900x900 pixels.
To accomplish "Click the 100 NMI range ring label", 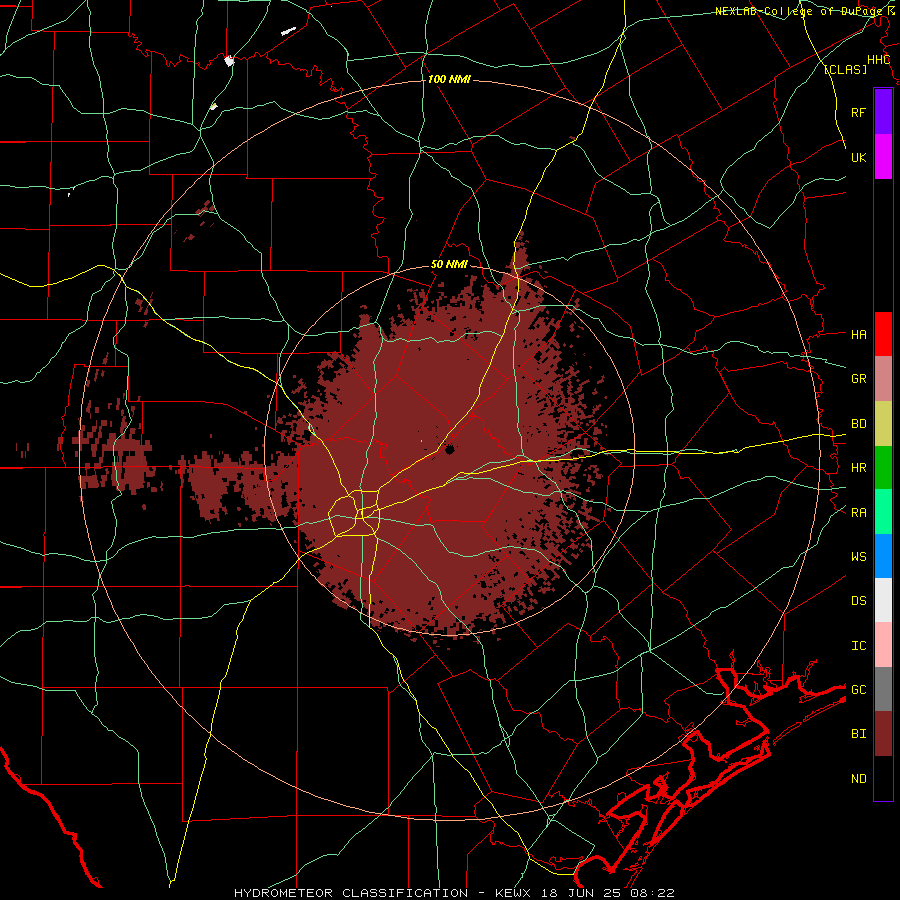I will (449, 79).
